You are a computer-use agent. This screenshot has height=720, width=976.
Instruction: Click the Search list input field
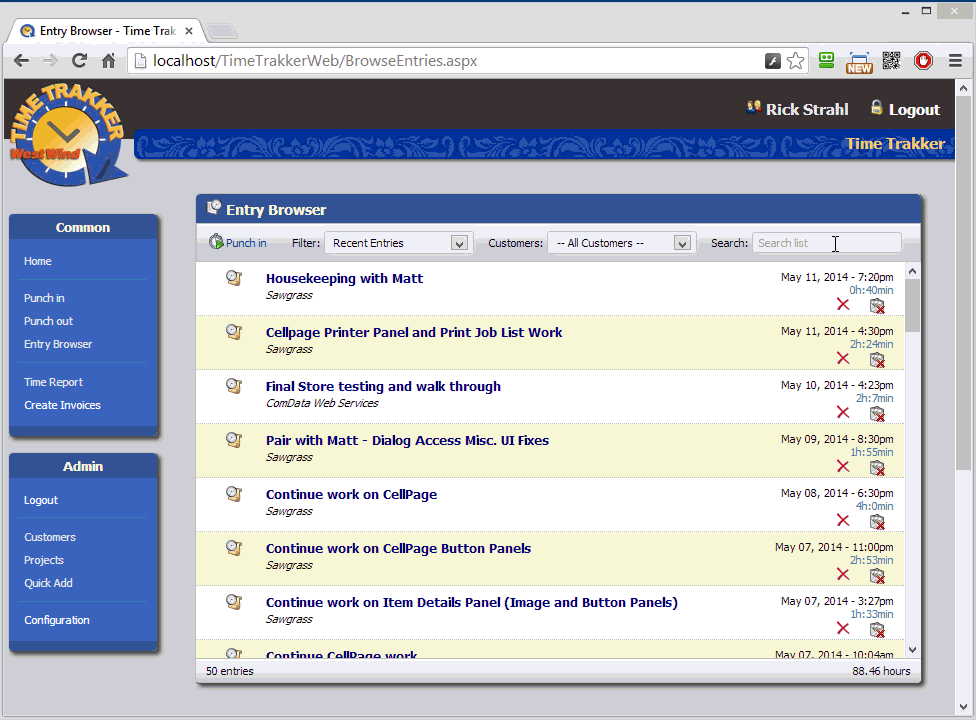pos(826,242)
